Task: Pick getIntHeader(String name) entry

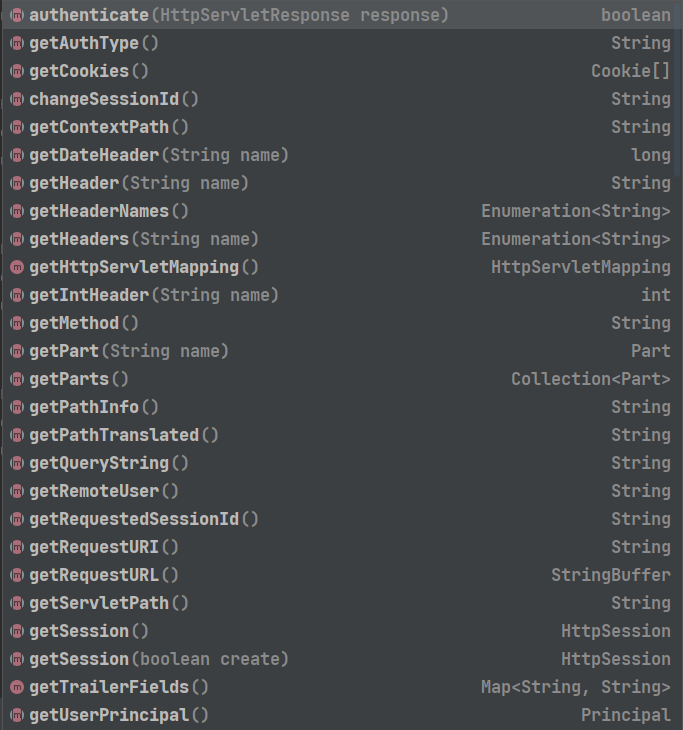Action: (x=338, y=295)
